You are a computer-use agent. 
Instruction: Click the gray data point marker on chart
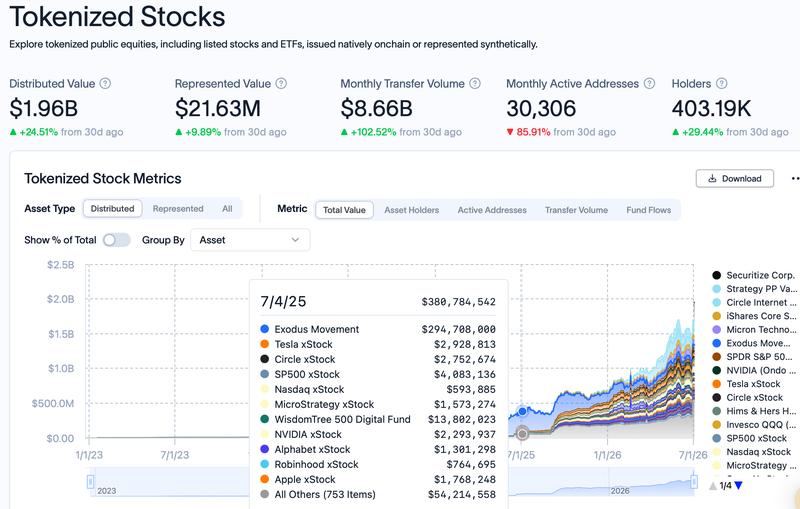(x=522, y=434)
